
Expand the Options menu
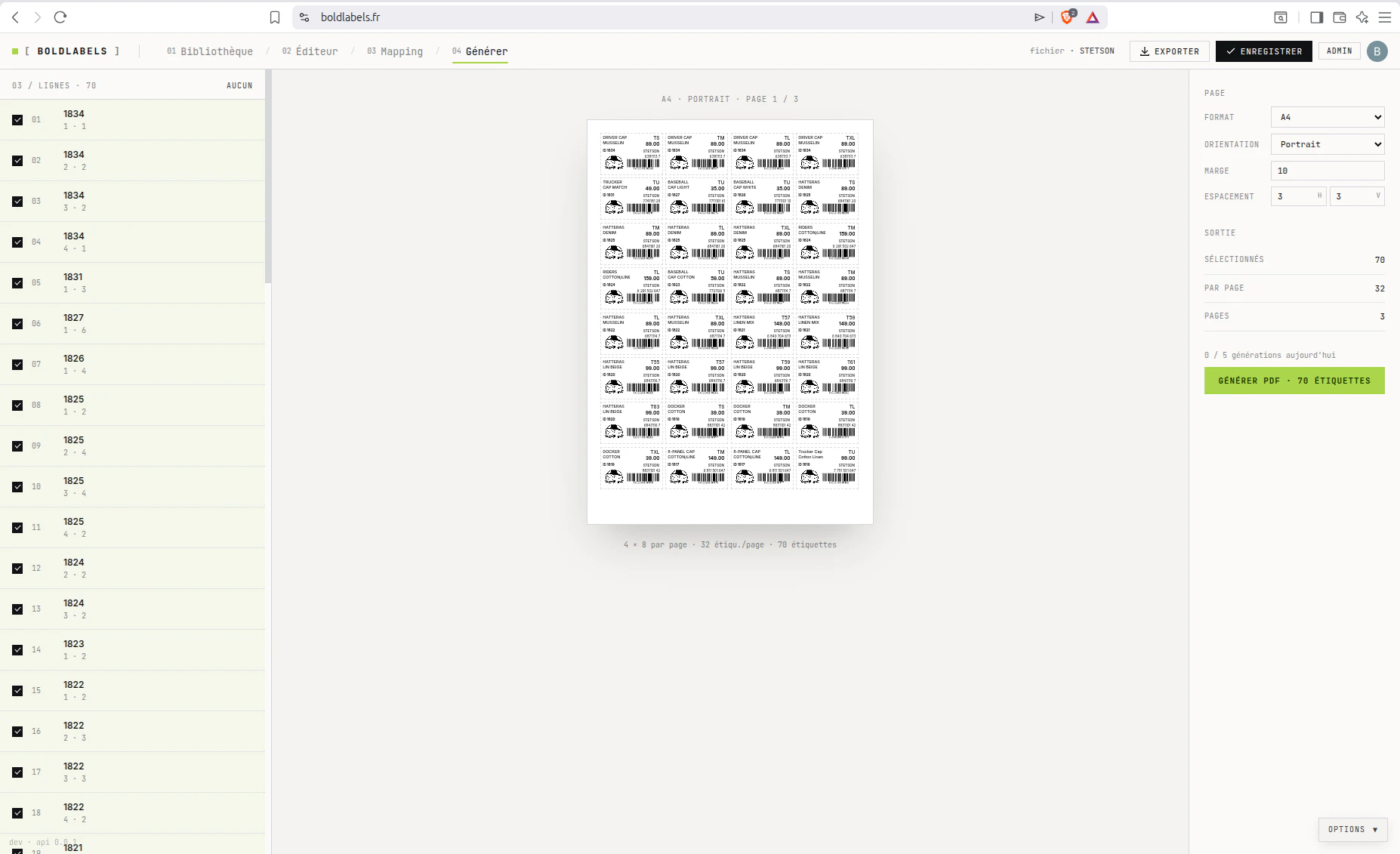pos(1352,829)
